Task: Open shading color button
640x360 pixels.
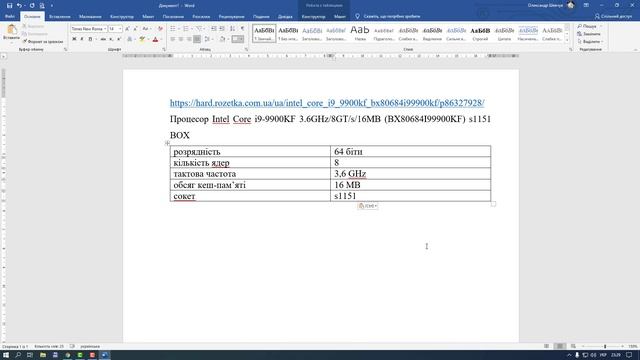Action: [x=222, y=39]
